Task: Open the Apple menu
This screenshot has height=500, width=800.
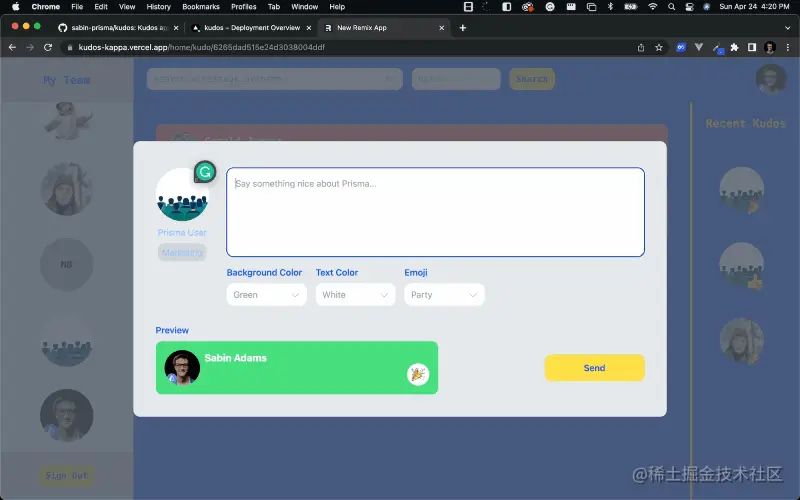Action: coord(15,7)
